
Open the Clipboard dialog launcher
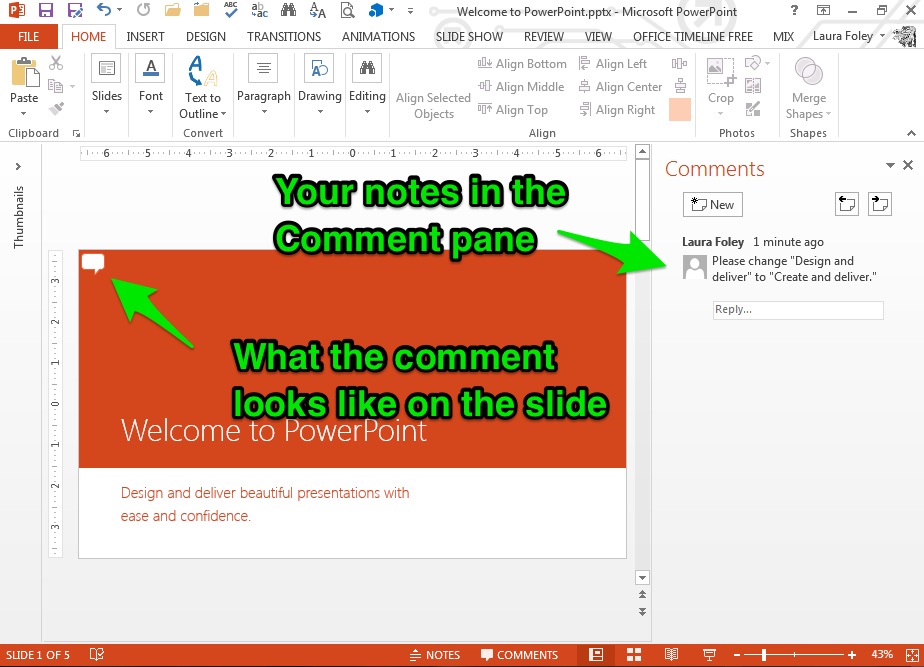click(x=76, y=134)
